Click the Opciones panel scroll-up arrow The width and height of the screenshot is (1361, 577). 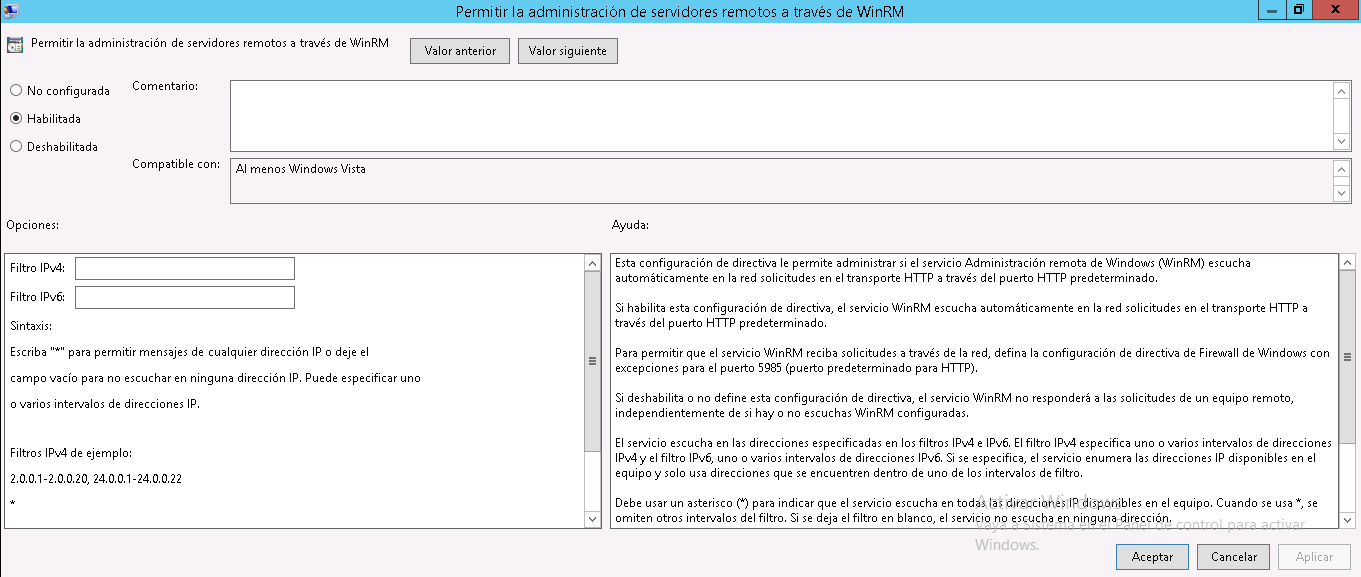[593, 263]
